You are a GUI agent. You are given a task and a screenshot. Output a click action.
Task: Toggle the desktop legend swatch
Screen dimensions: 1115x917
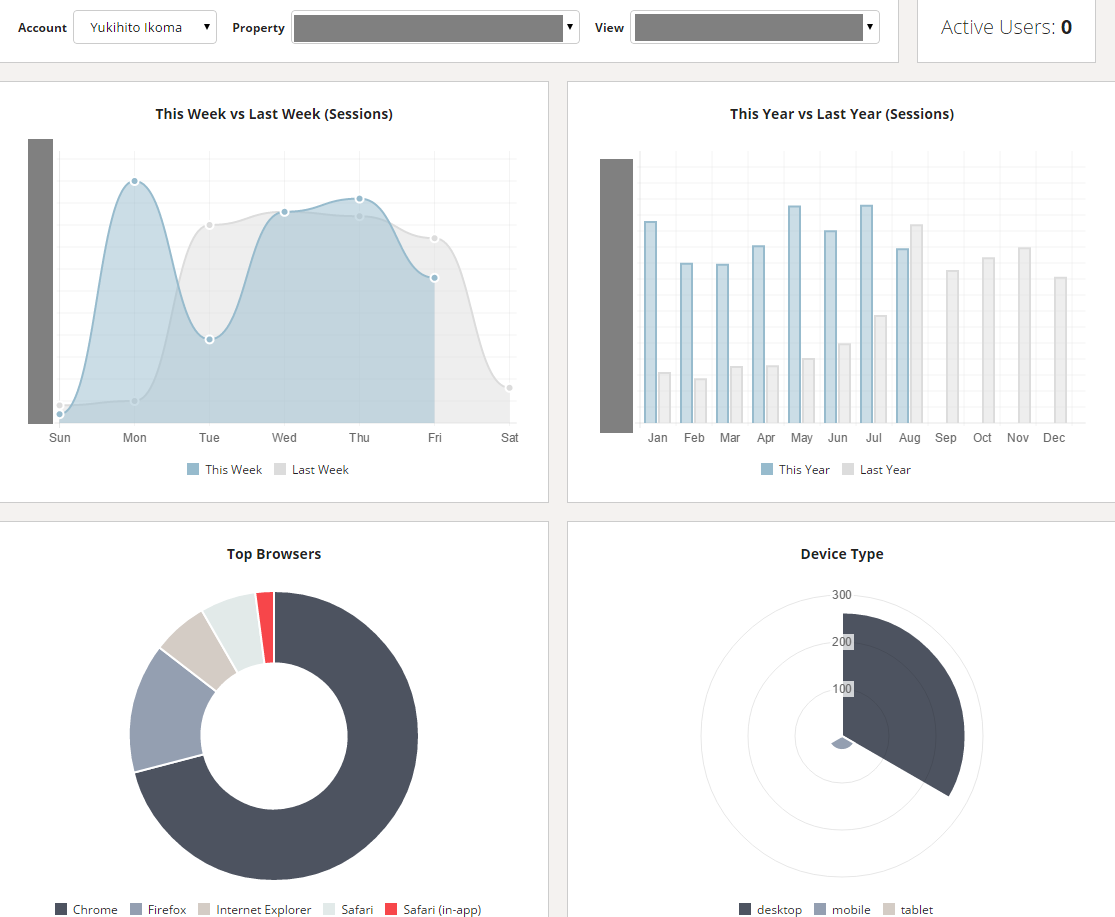[745, 909]
